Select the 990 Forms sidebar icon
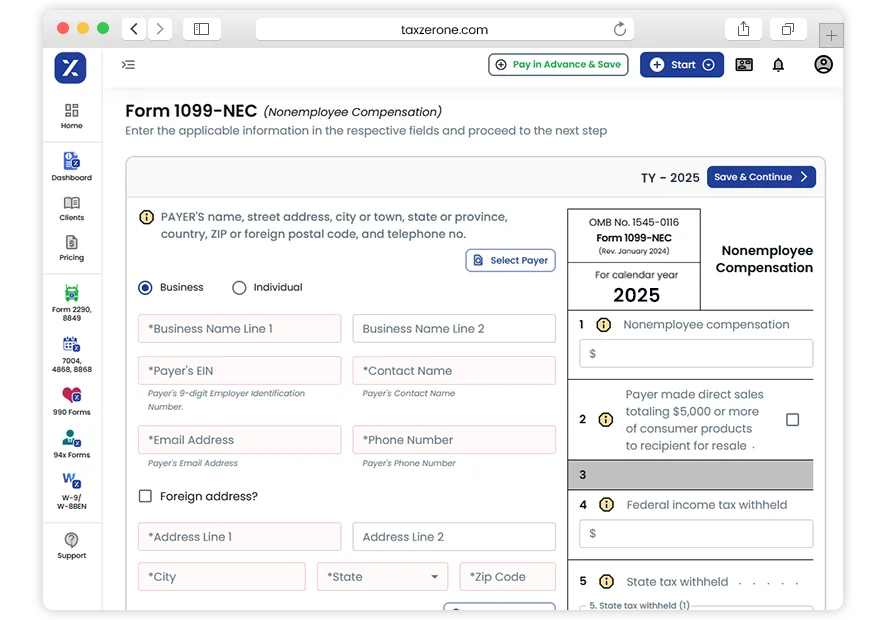 [71, 399]
